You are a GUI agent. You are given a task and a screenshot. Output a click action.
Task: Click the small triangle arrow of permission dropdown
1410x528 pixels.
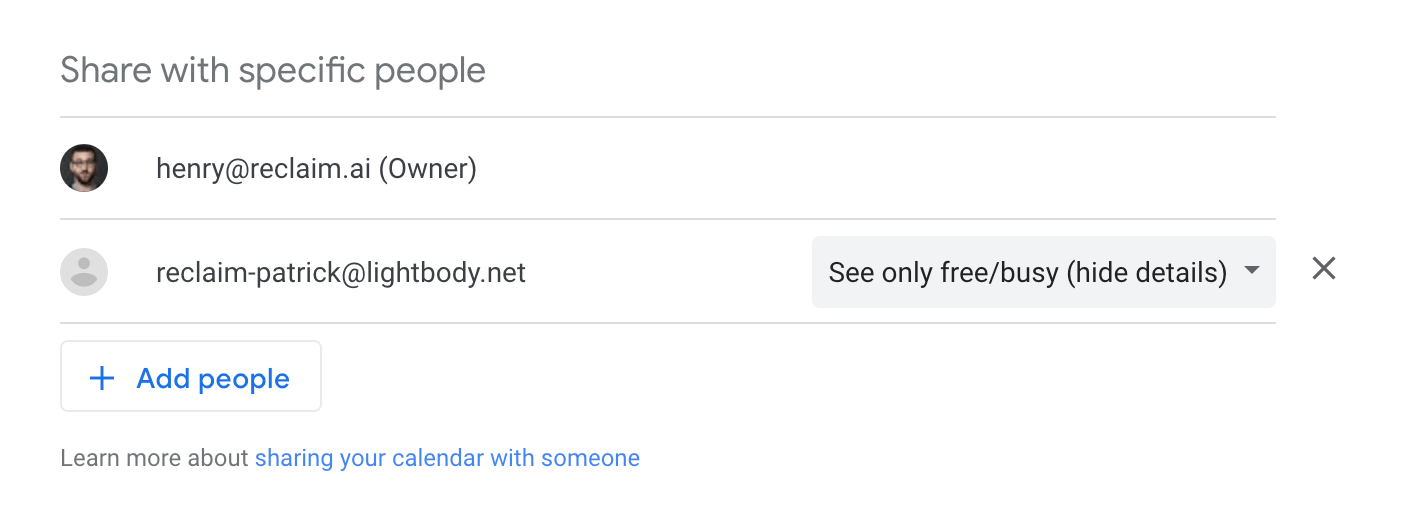click(1250, 270)
